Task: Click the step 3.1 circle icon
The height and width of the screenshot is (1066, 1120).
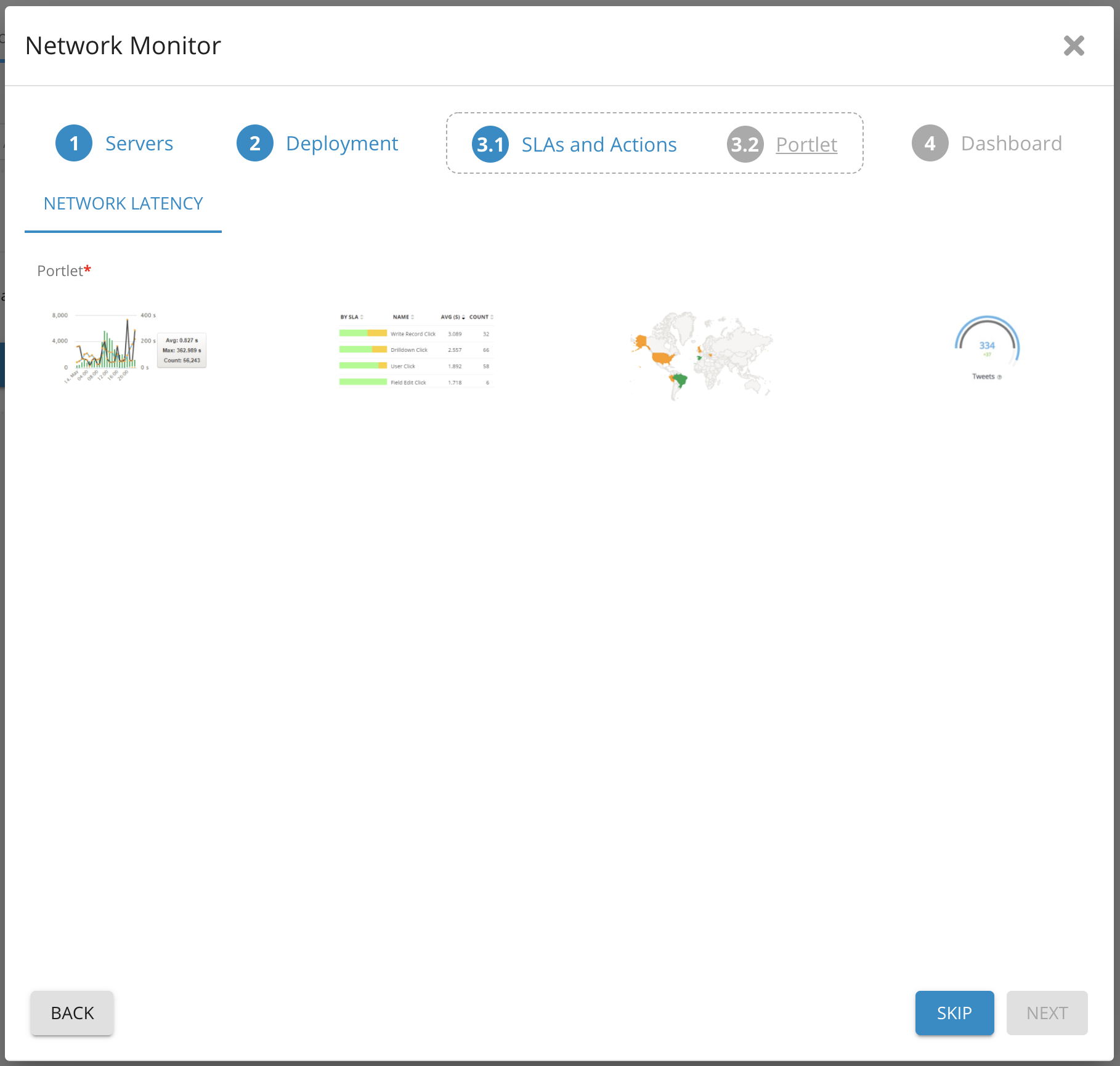Action: [490, 145]
